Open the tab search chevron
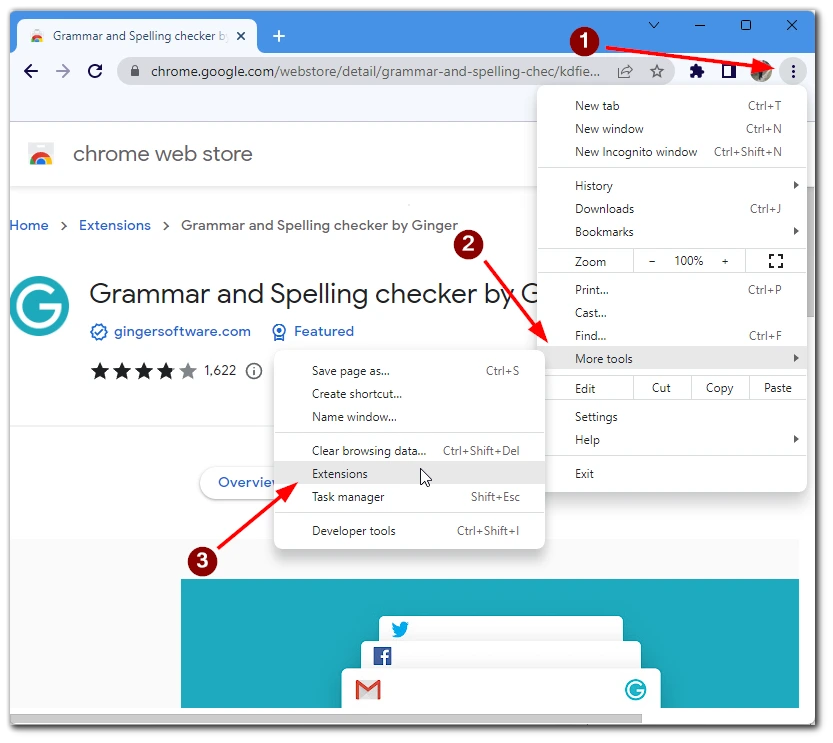 tap(654, 25)
